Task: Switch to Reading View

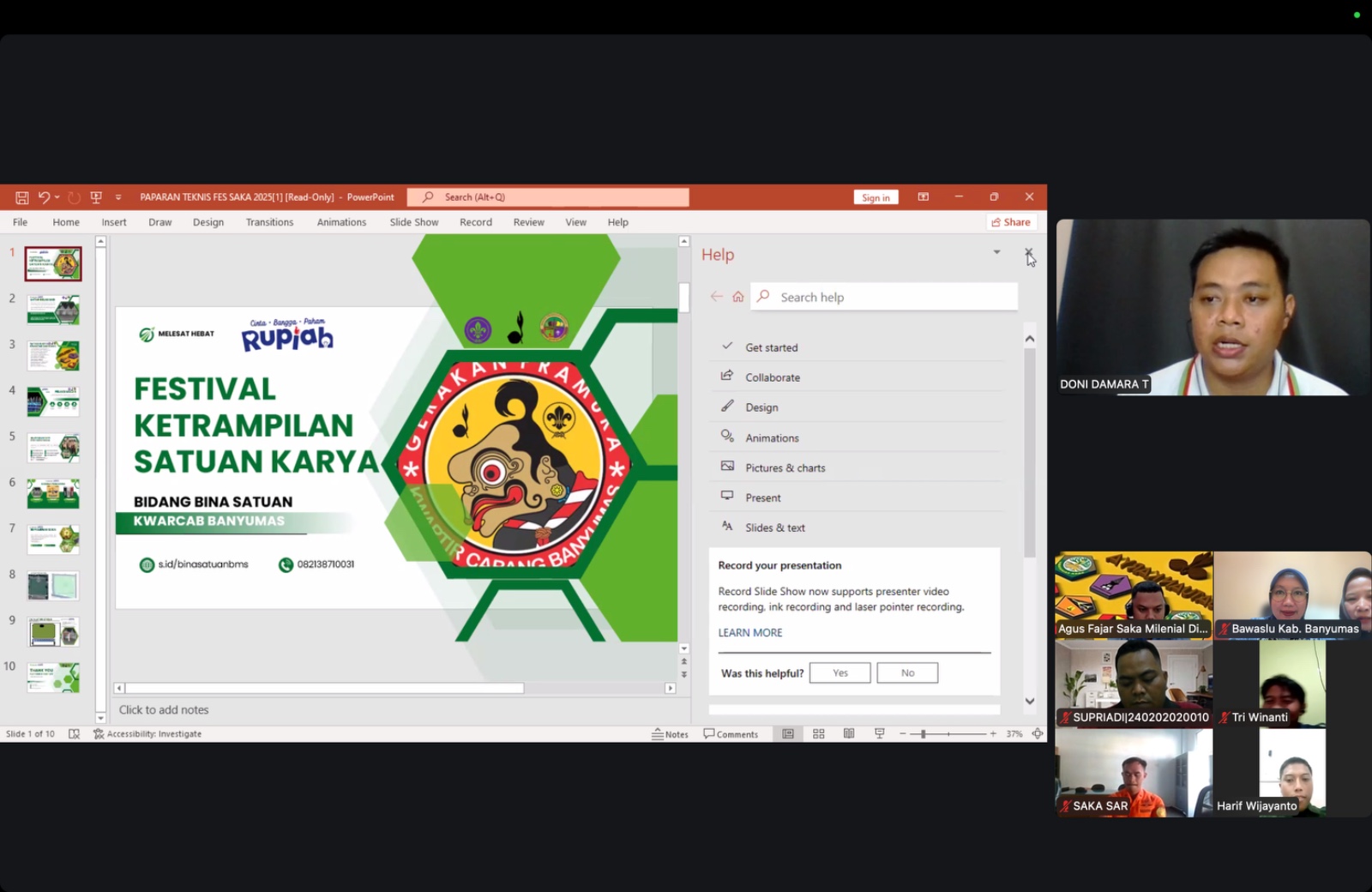Action: coord(849,734)
